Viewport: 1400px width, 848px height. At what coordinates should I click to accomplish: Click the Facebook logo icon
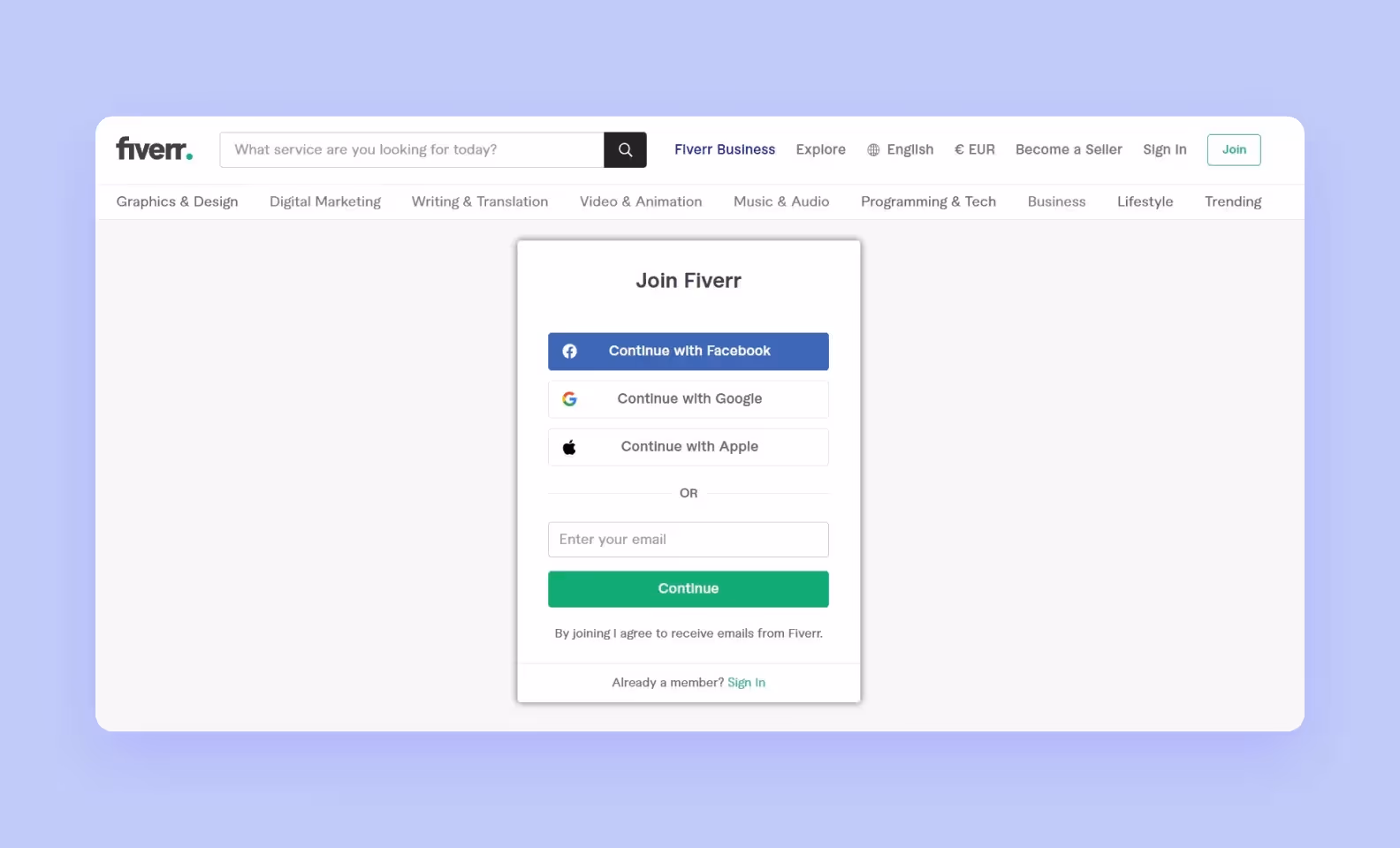pyautogui.click(x=570, y=352)
